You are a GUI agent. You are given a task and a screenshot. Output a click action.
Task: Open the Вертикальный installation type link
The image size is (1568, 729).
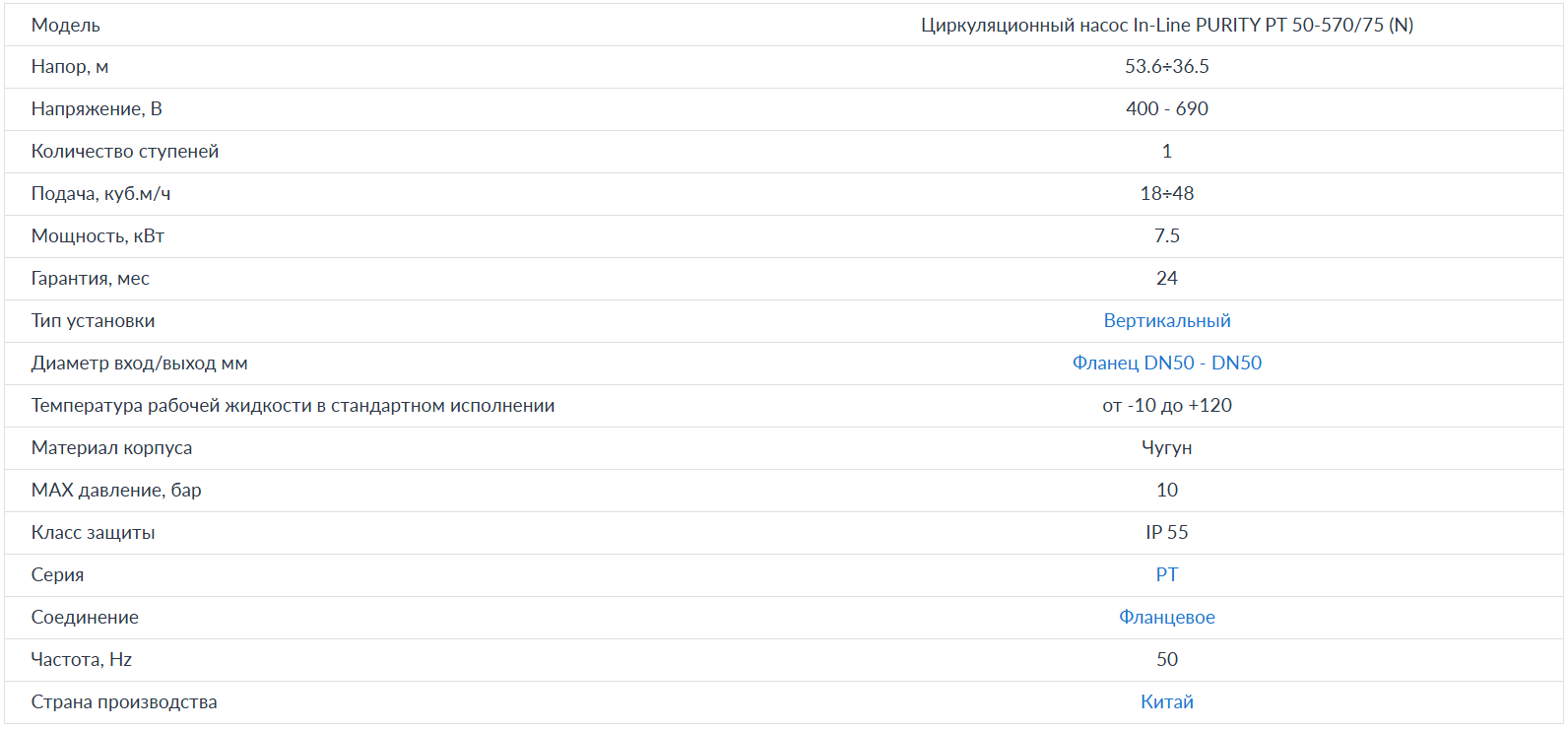(1166, 321)
